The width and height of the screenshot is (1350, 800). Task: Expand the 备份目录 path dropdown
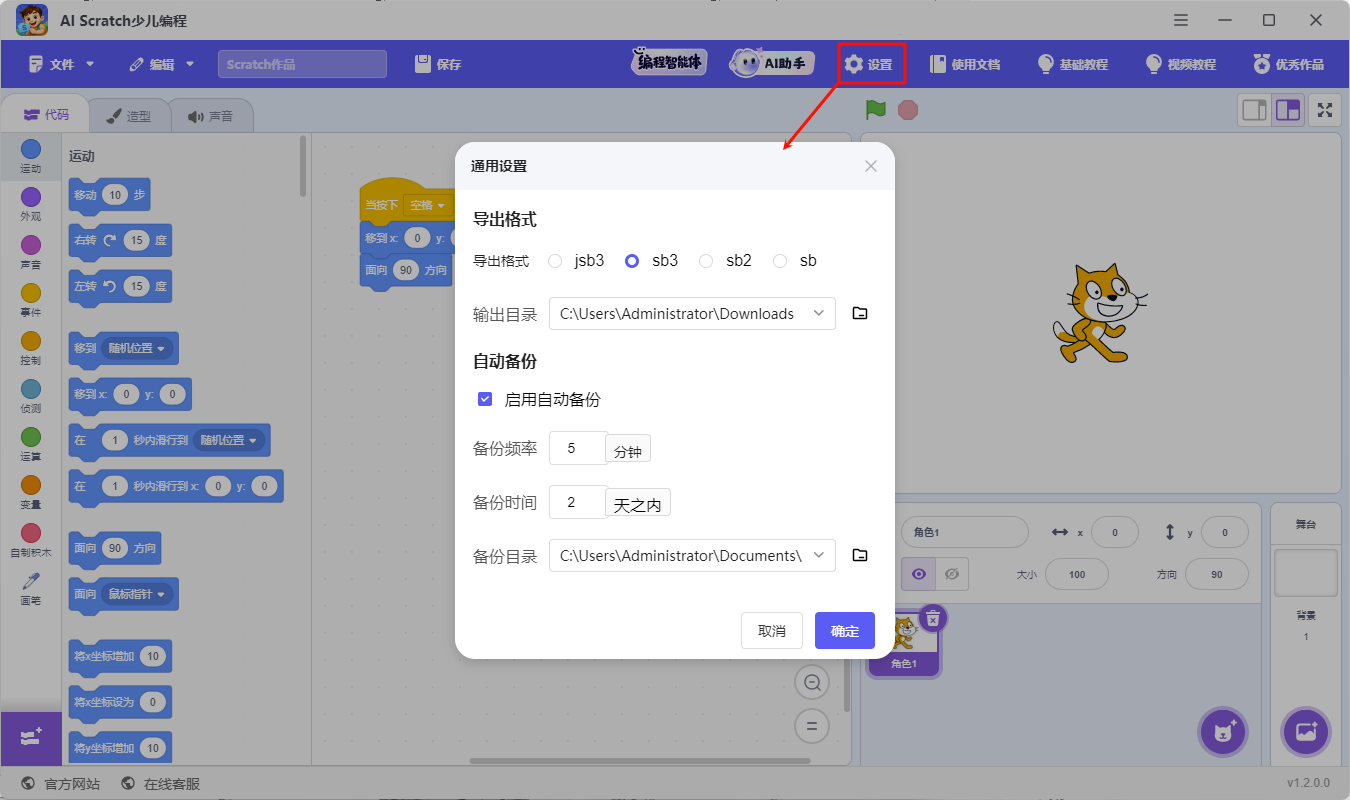pyautogui.click(x=819, y=555)
